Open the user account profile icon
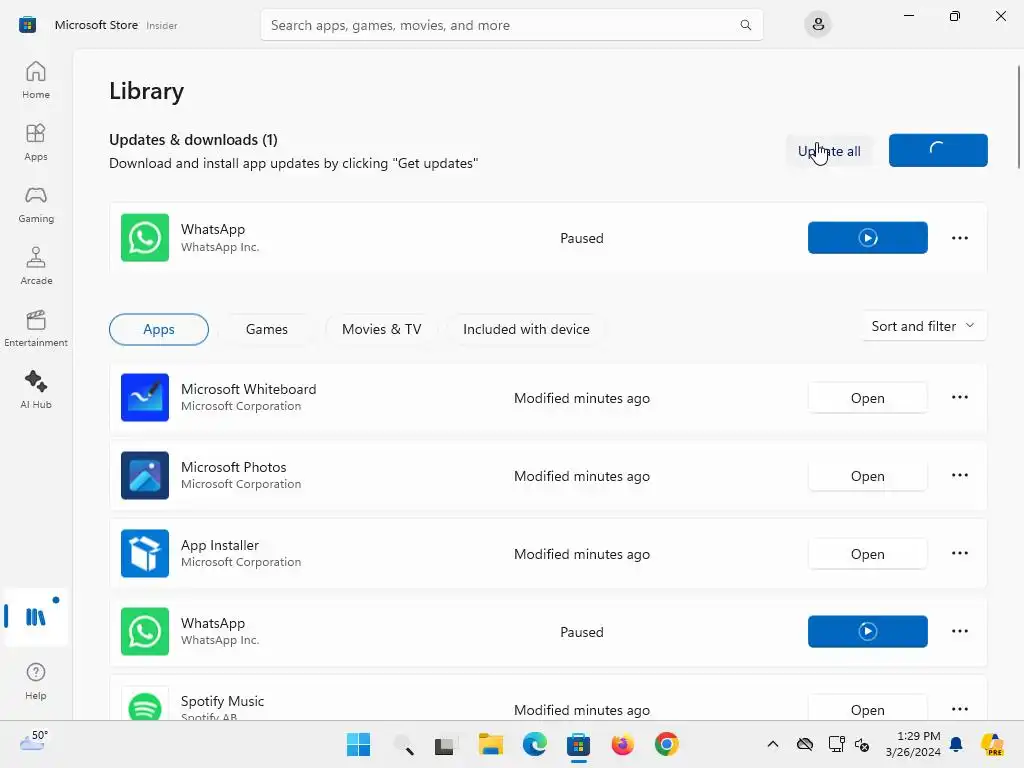This screenshot has height=768, width=1024. click(x=818, y=25)
